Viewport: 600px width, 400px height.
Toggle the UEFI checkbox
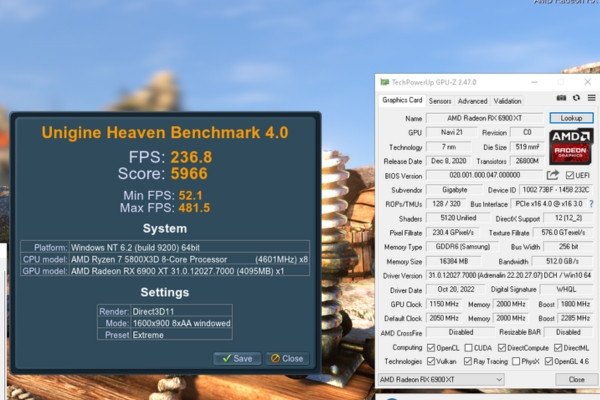pyautogui.click(x=570, y=175)
